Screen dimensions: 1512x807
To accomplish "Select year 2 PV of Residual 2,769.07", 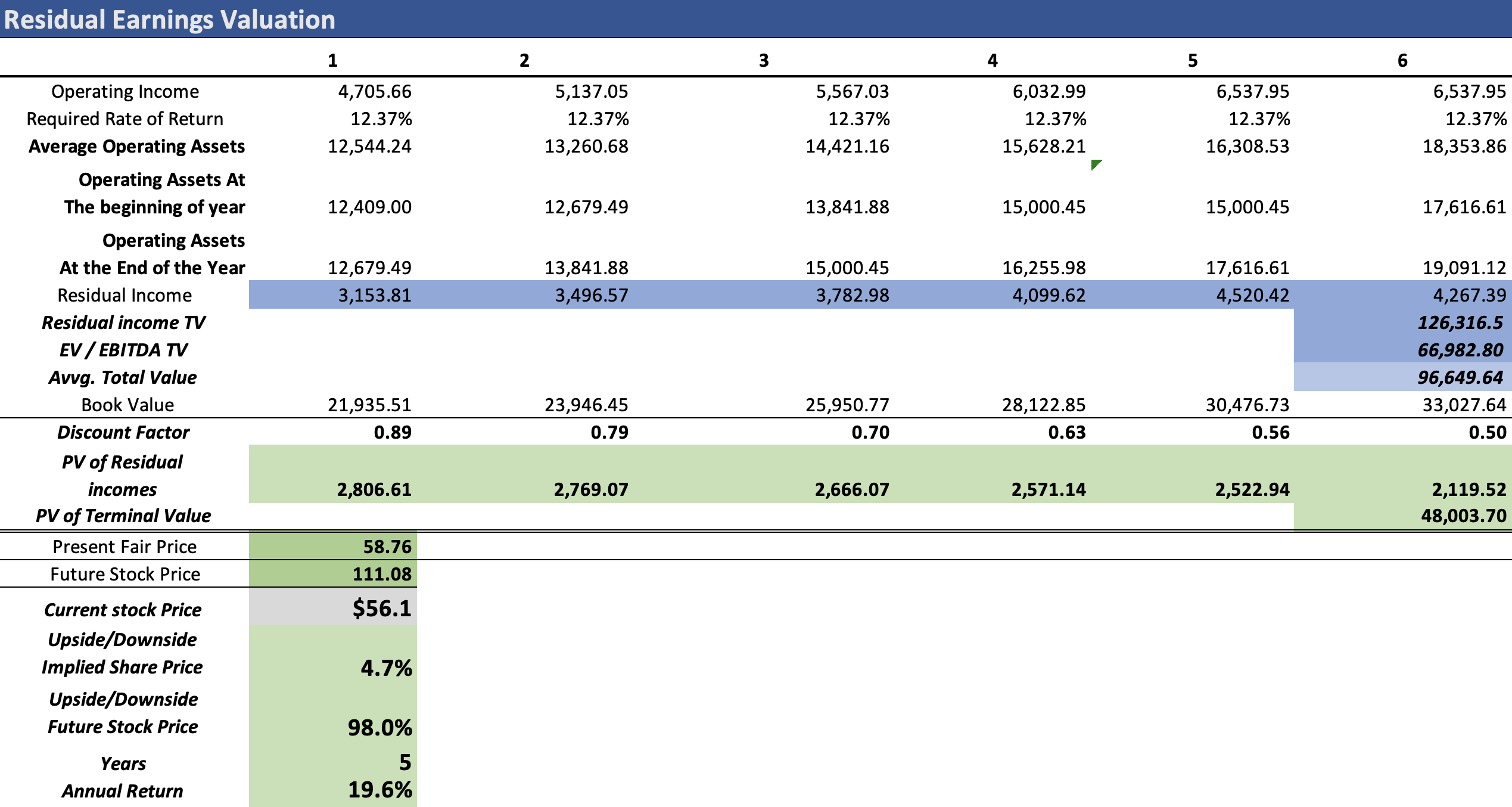I will (x=591, y=489).
